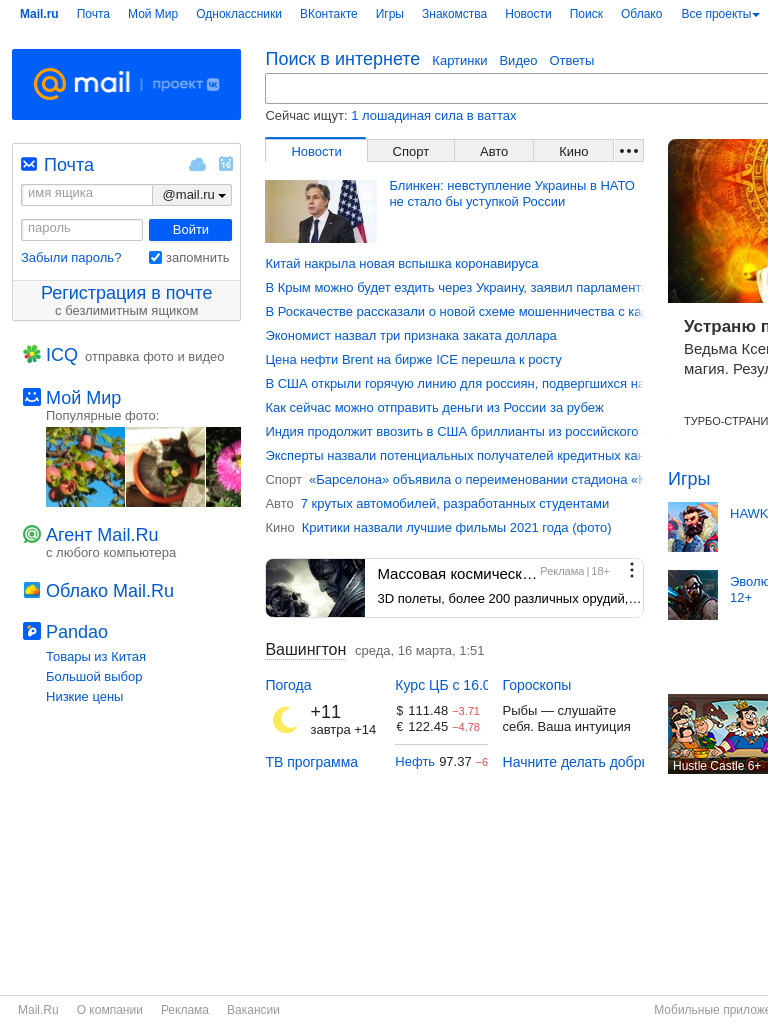Image resolution: width=768 pixels, height=1024 pixels.
Task: Click the internet search input box
Action: click(517, 88)
